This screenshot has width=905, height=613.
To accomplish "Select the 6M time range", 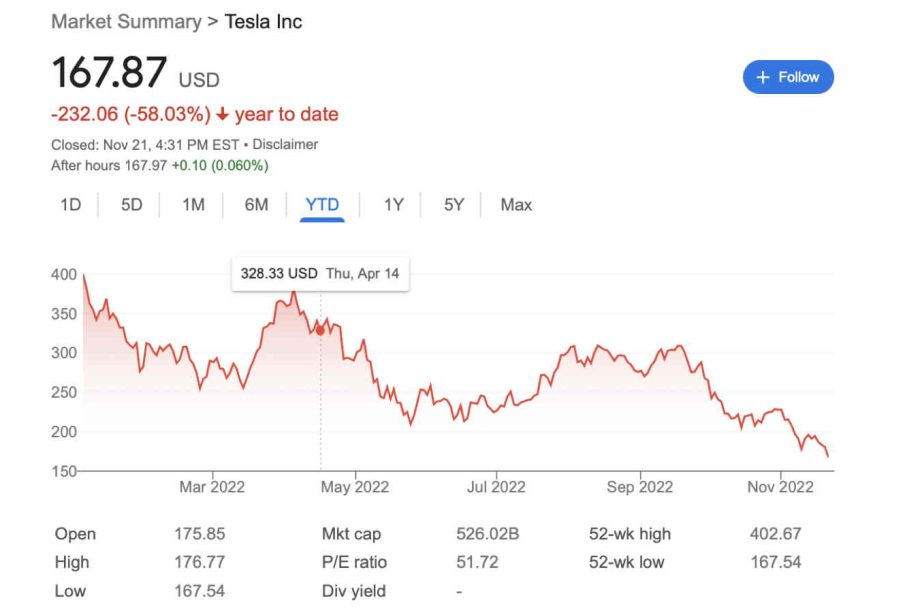I will click(x=256, y=205).
